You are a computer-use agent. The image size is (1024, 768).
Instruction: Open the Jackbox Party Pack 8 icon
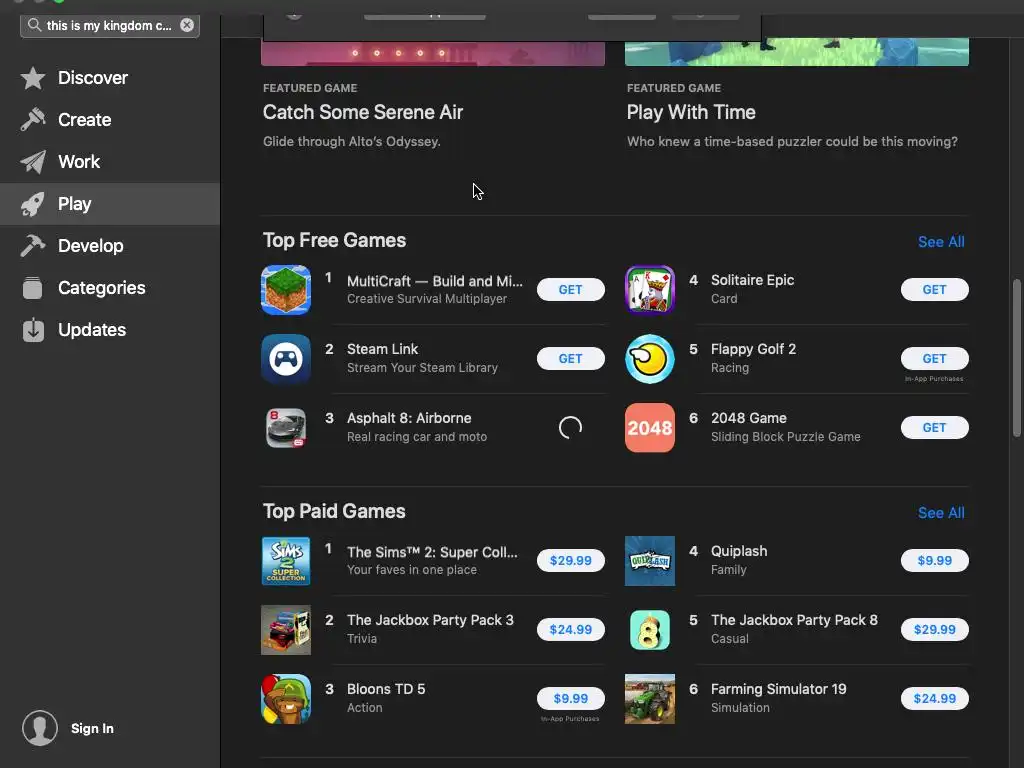pyautogui.click(x=650, y=630)
